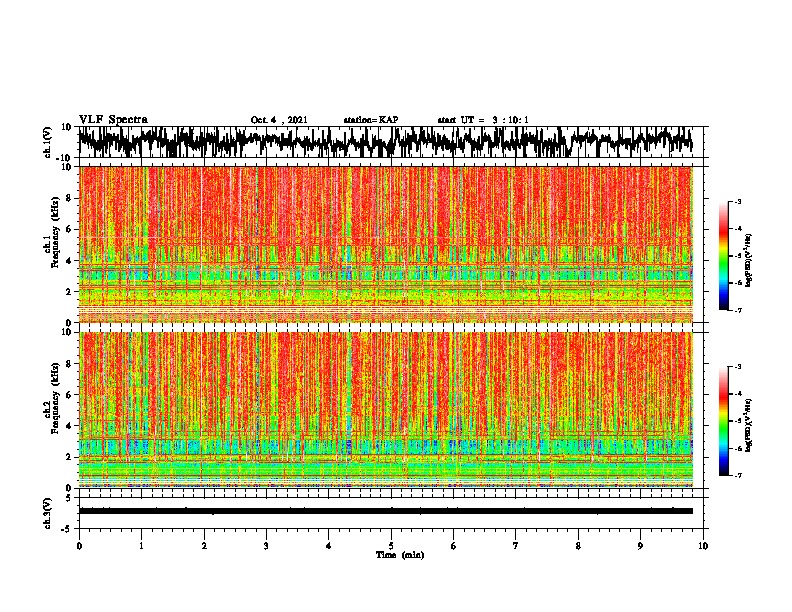Click the '5' tick on the time axis

tap(391, 546)
